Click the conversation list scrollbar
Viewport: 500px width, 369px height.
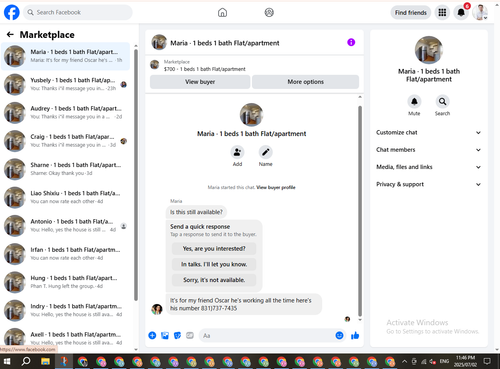click(136, 175)
